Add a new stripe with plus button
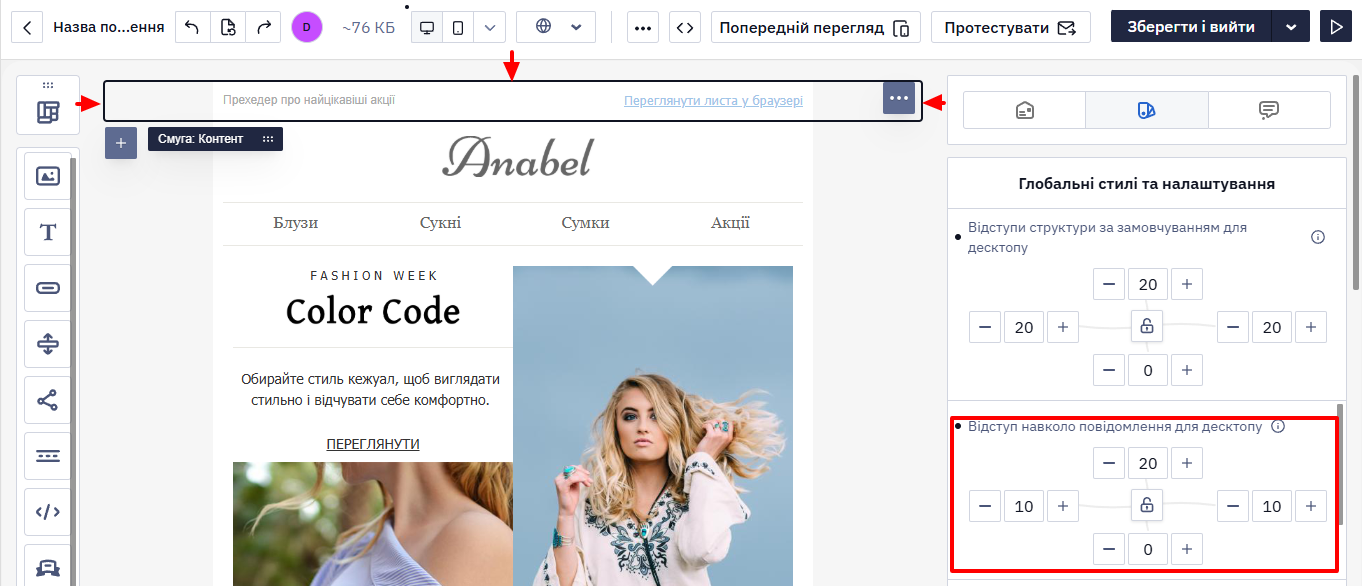 point(121,143)
